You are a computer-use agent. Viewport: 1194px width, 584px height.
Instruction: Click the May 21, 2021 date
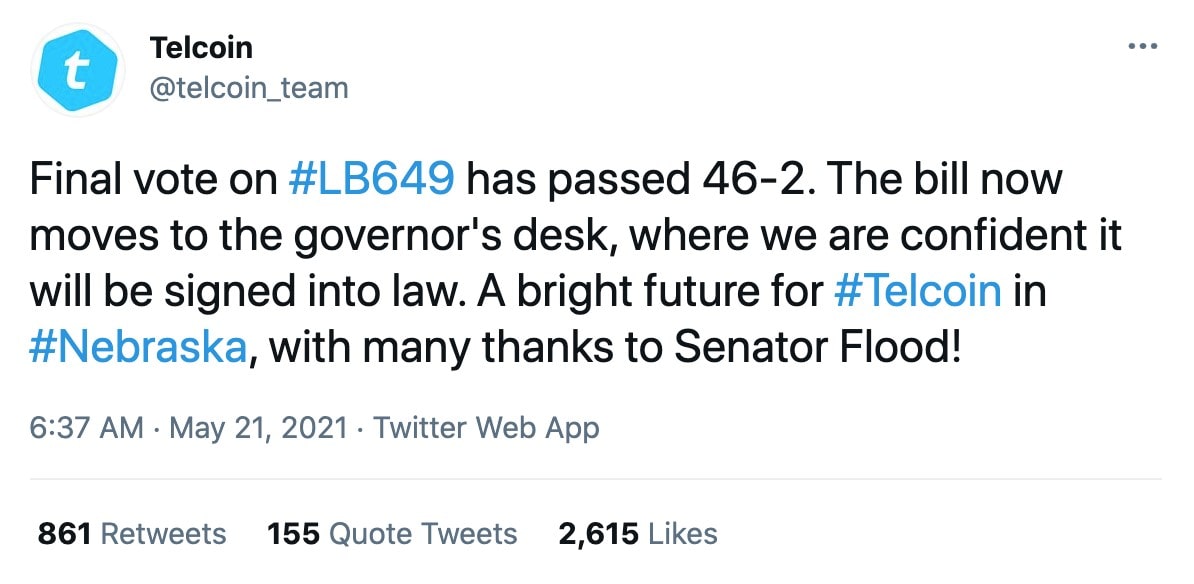(x=258, y=428)
